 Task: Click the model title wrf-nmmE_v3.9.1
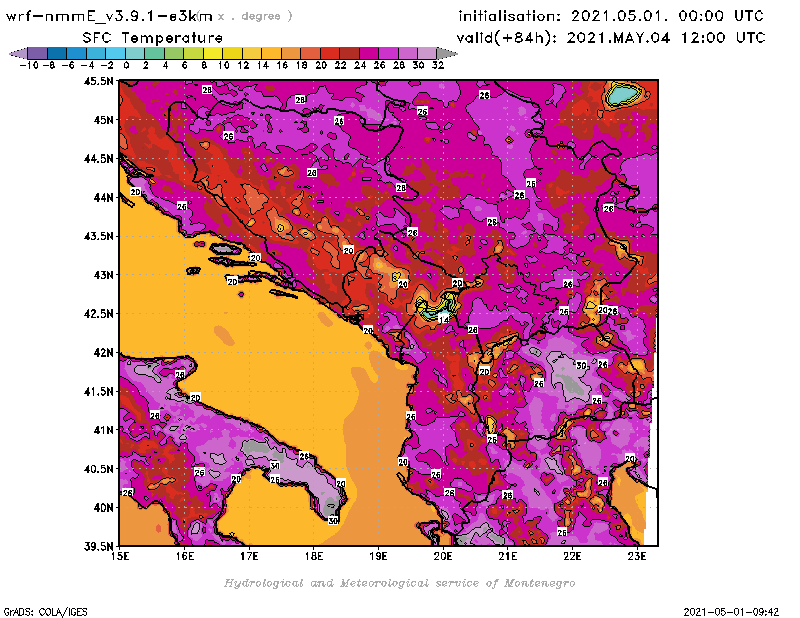point(109,16)
